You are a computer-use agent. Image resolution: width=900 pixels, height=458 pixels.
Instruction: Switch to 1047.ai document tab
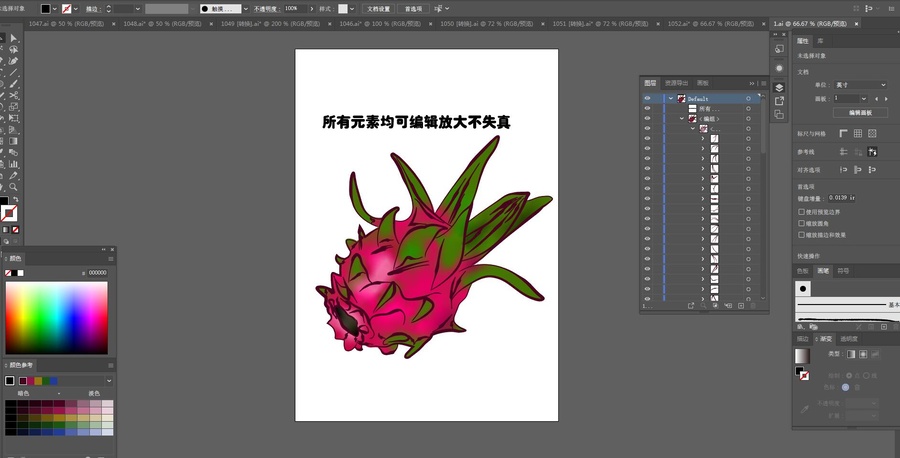point(68,24)
